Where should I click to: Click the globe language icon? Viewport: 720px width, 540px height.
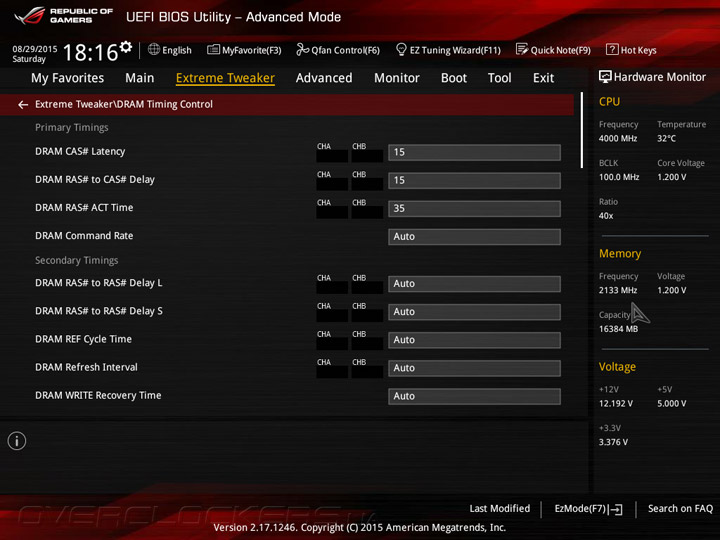154,49
